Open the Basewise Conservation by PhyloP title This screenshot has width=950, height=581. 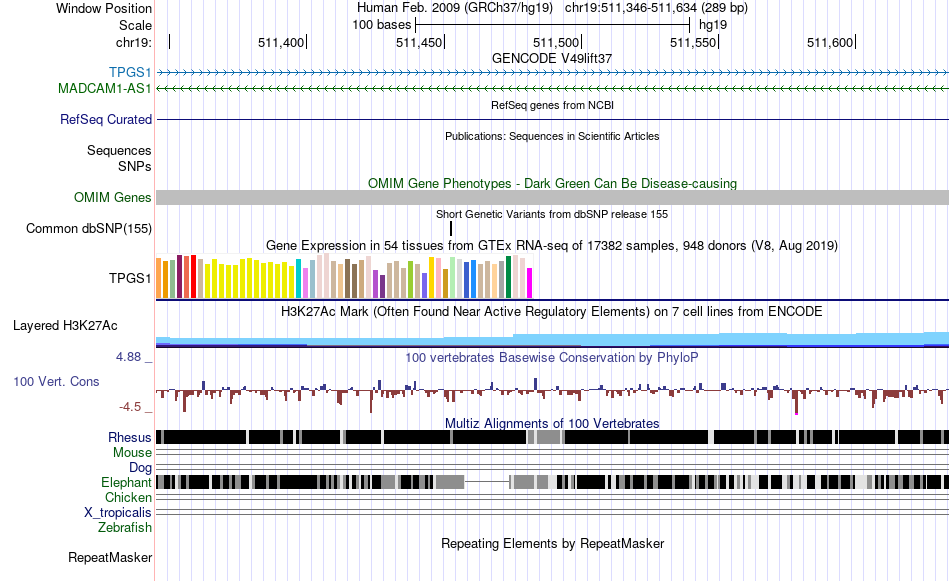coord(552,357)
